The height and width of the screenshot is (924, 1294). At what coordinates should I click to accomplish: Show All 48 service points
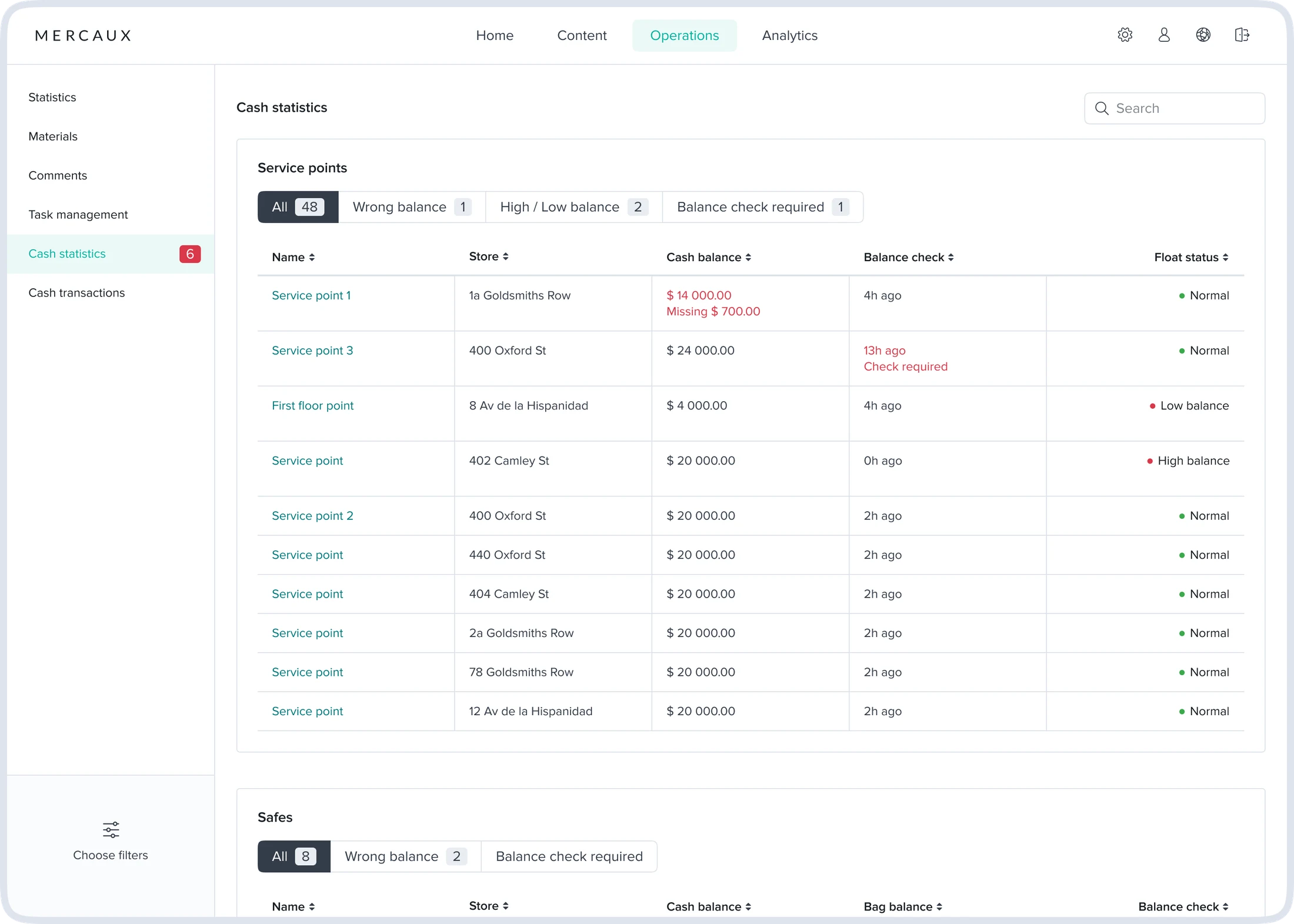tap(298, 207)
